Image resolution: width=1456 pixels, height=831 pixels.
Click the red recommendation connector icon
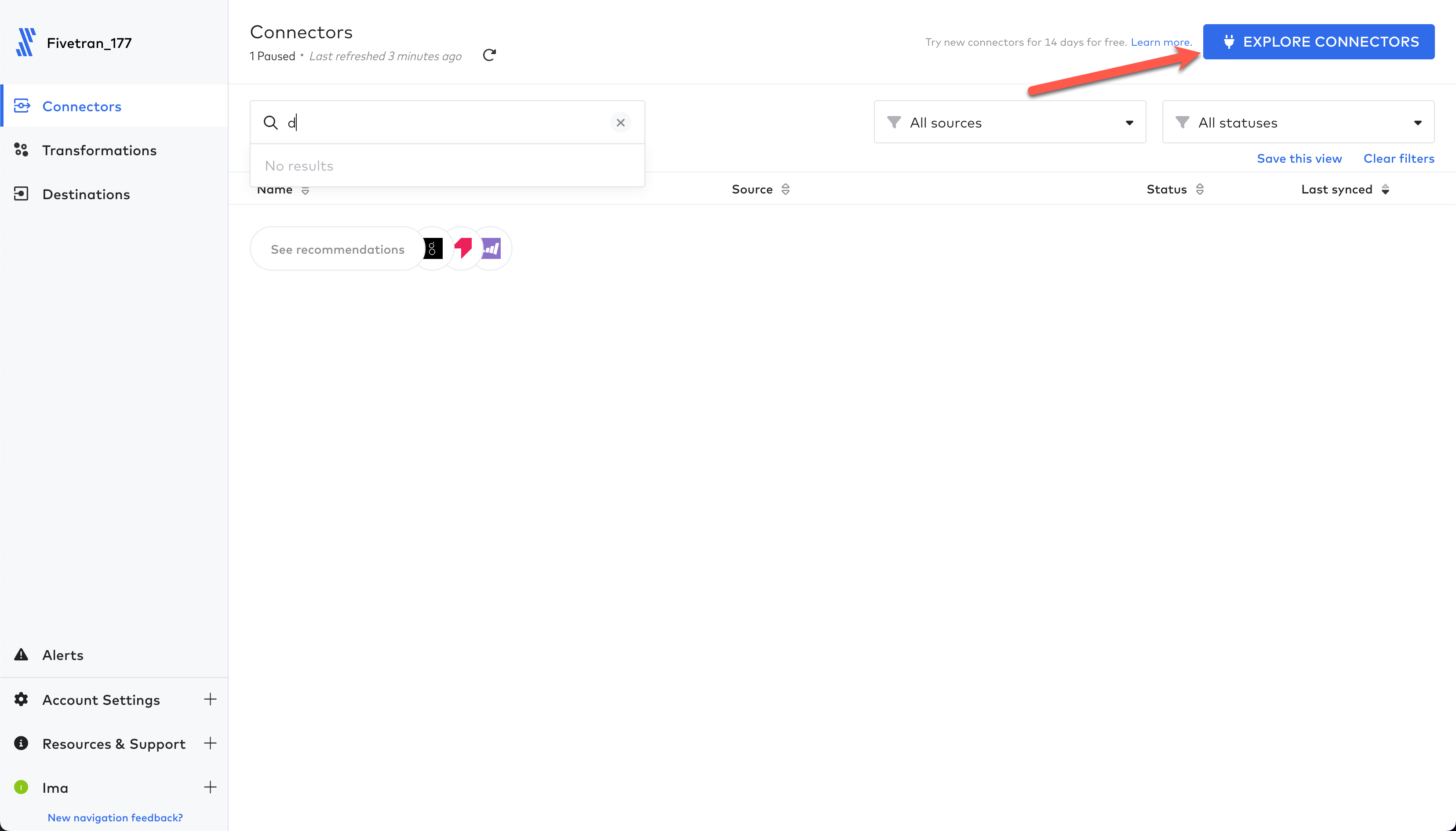click(x=463, y=249)
